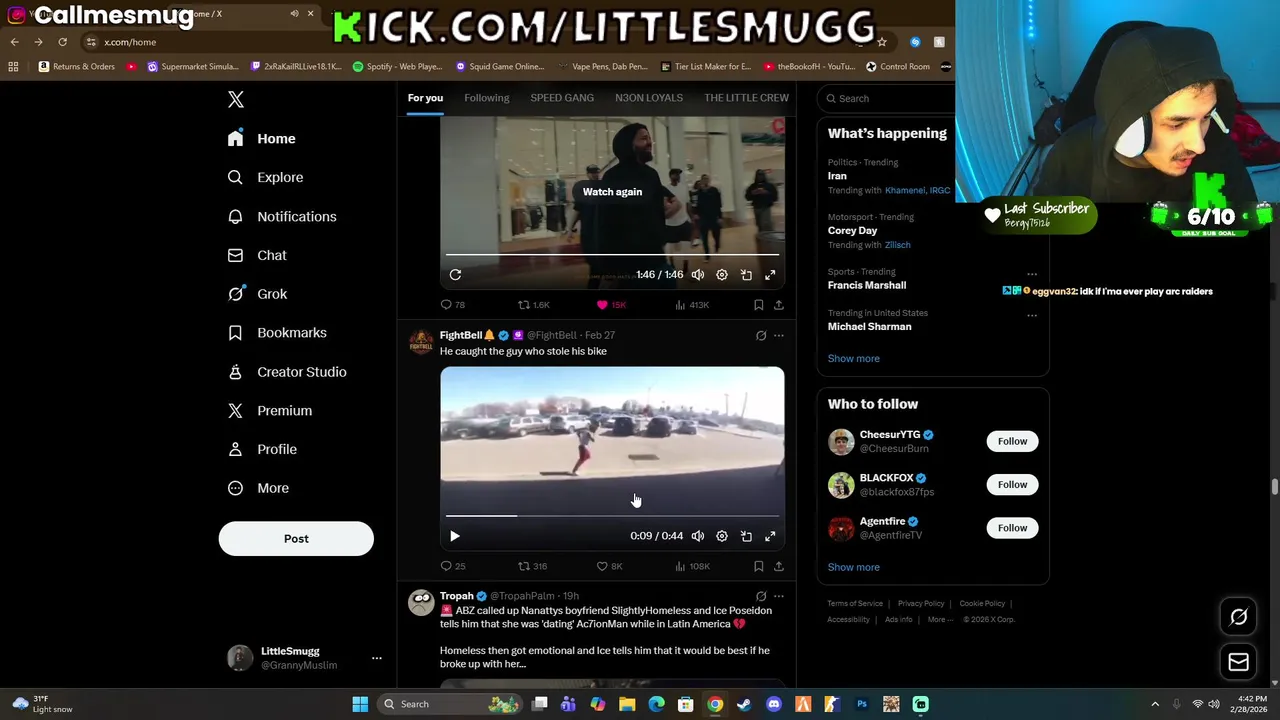Follow Agentfire
The width and height of the screenshot is (1280, 720).
point(1012,527)
